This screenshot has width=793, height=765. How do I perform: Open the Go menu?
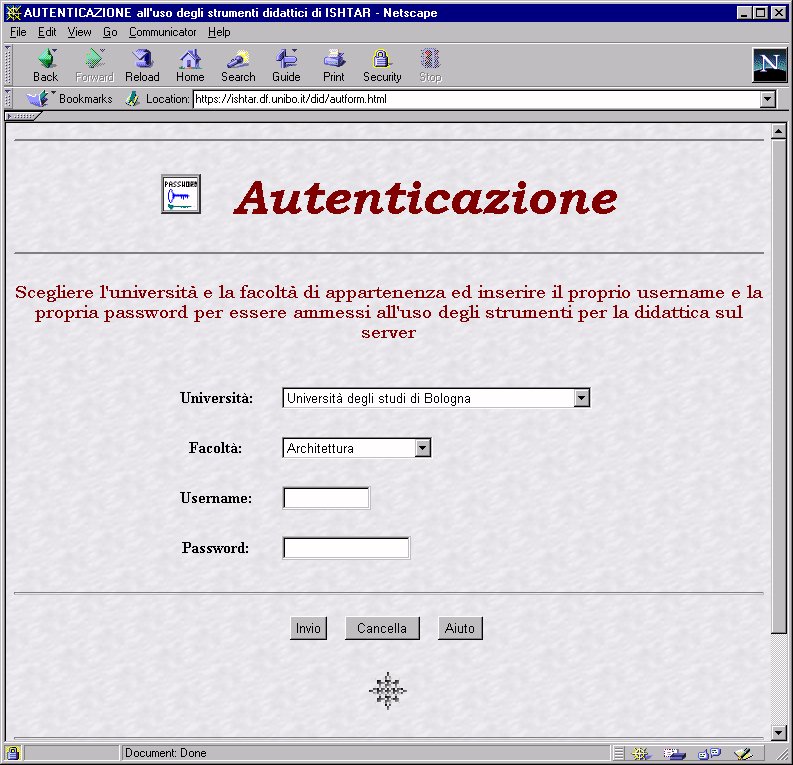pyautogui.click(x=110, y=32)
